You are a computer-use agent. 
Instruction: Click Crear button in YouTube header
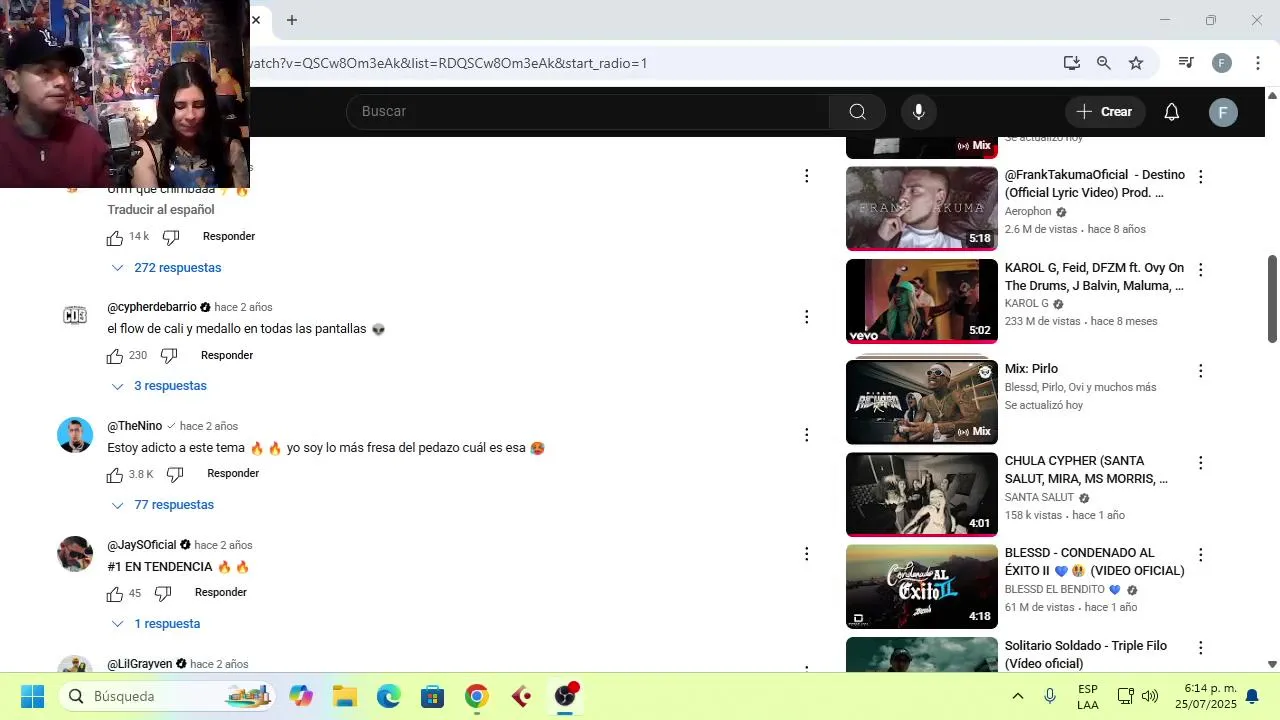1105,112
